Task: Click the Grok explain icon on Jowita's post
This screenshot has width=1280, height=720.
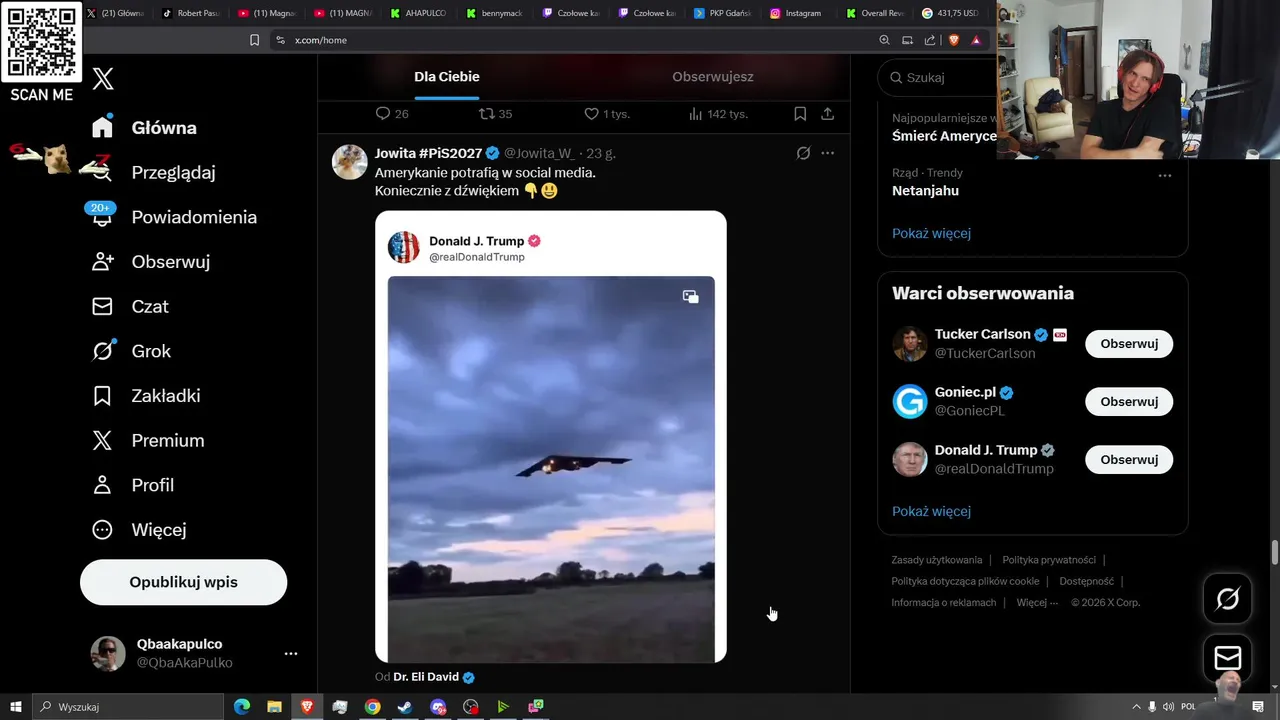Action: [803, 153]
